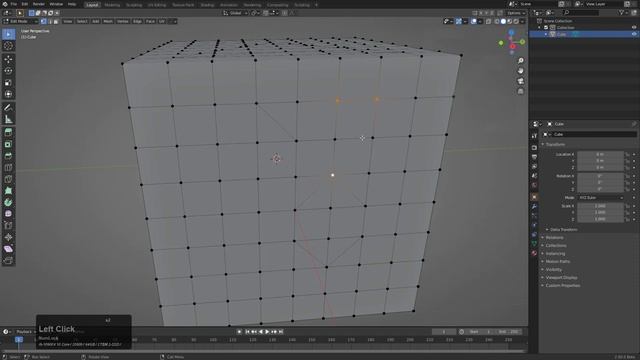This screenshot has height=360, width=640.
Task: Open the Vertex menu in viewport header
Action: [122, 21]
